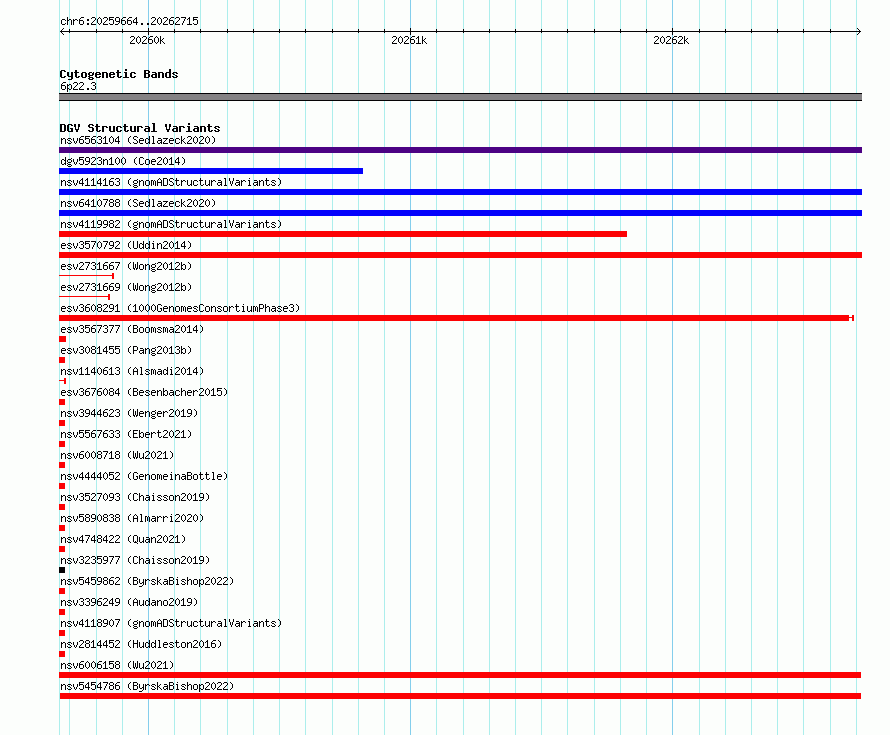Click the blue nsv4114163 variant bar

point(460,192)
